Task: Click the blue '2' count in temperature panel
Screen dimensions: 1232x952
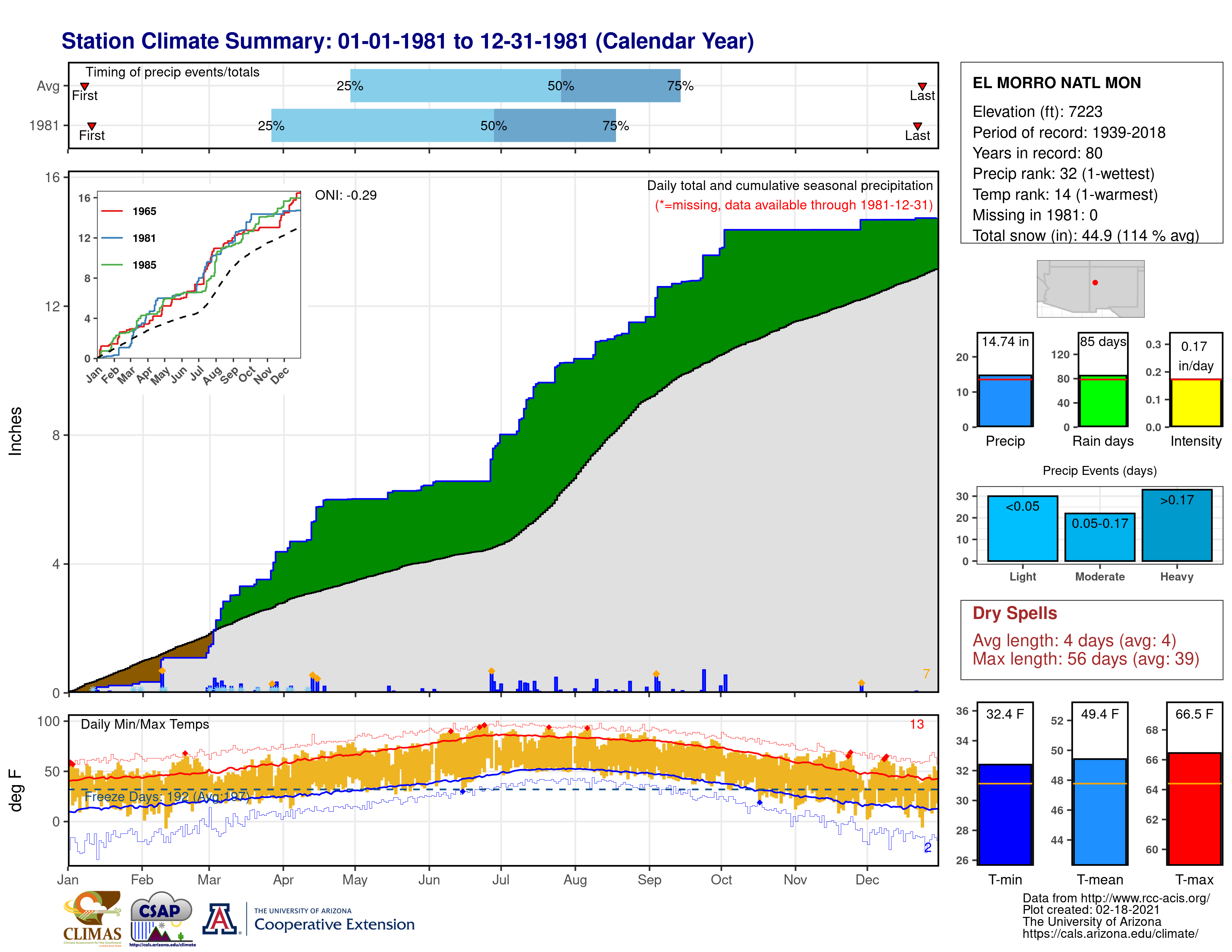Action: (x=927, y=848)
